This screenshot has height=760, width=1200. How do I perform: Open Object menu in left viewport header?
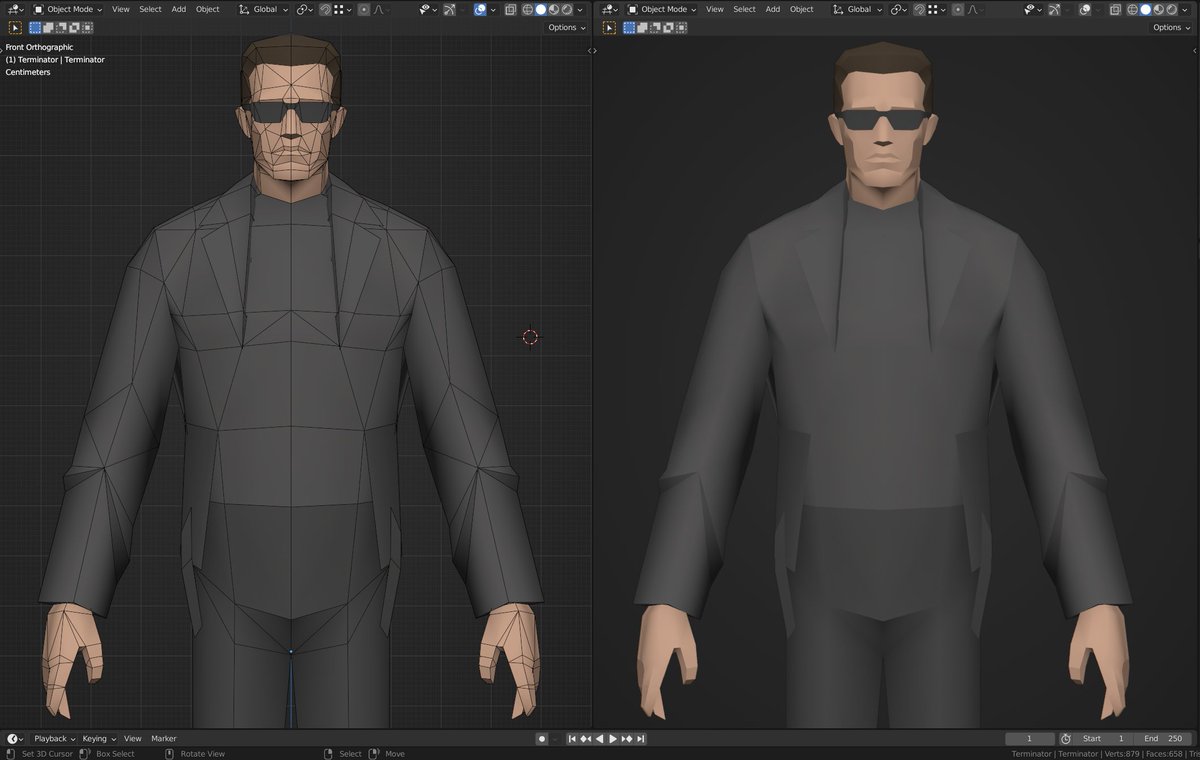(207, 9)
